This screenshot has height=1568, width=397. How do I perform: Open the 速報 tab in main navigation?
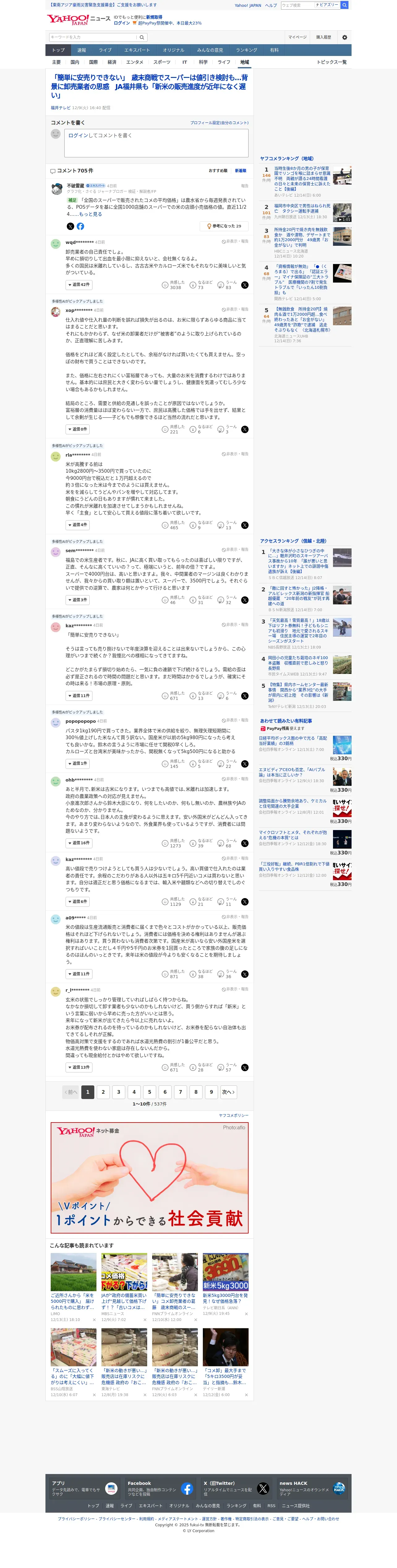(x=82, y=50)
